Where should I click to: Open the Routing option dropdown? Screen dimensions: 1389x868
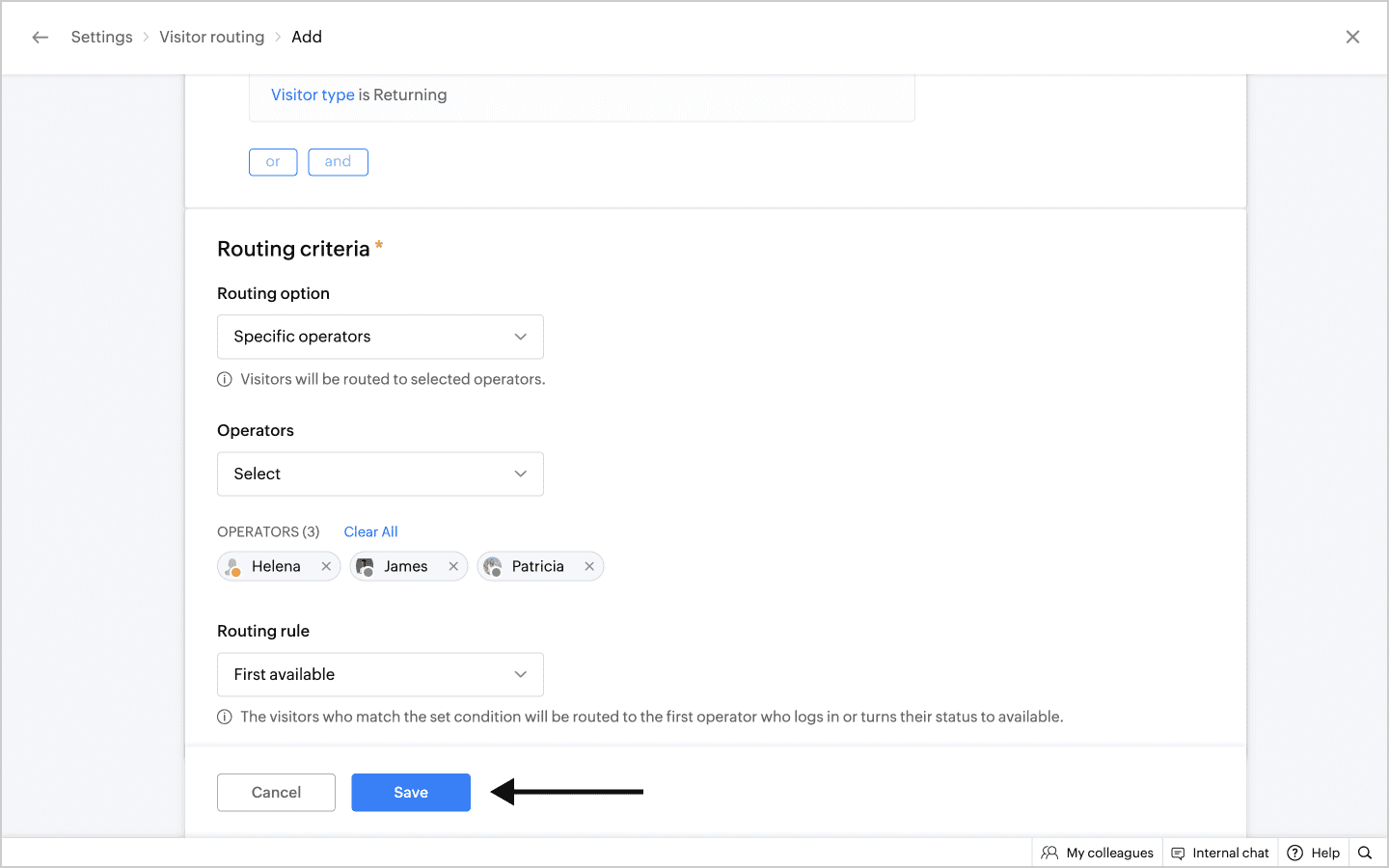click(x=380, y=337)
